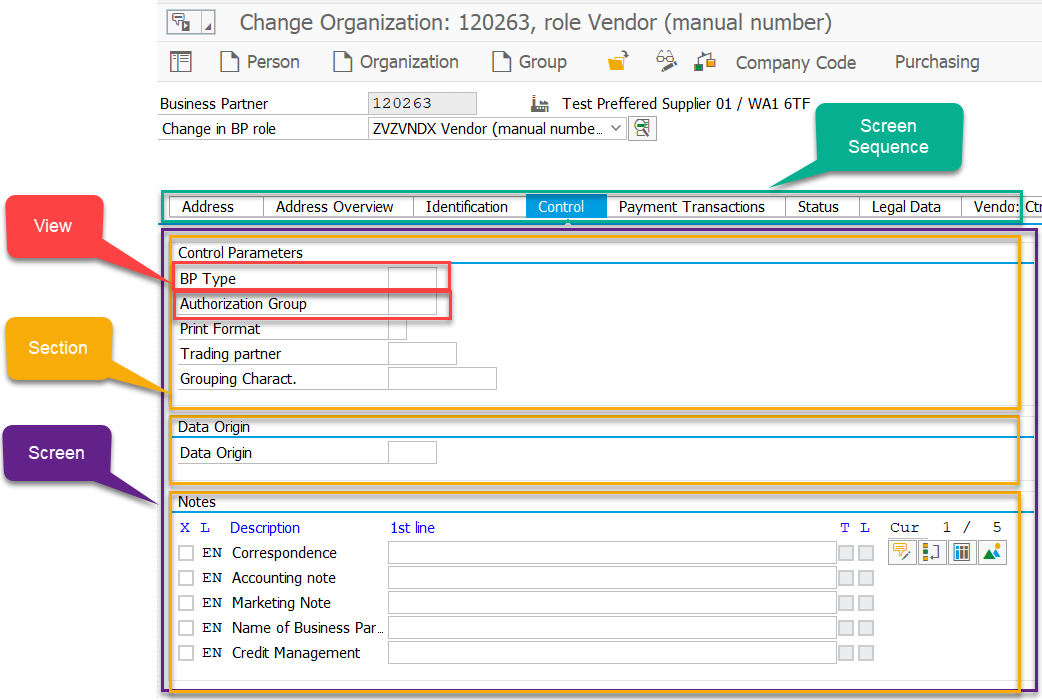Open the Status tab
Screen dimensions: 1042x700
(x=821, y=207)
